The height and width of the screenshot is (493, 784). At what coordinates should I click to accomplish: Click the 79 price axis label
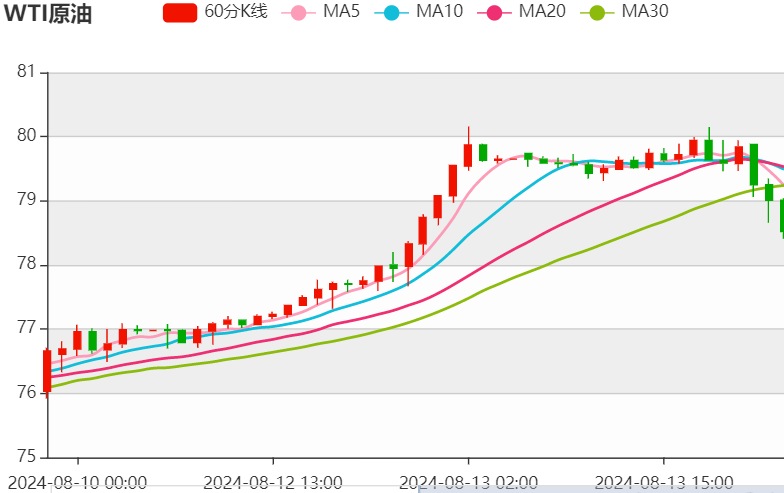pyautogui.click(x=26, y=200)
